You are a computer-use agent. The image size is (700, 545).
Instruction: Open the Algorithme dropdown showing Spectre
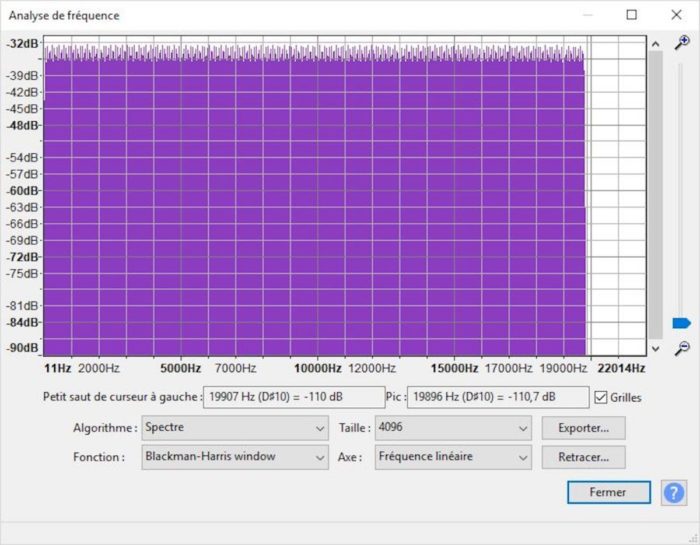[x=235, y=428]
